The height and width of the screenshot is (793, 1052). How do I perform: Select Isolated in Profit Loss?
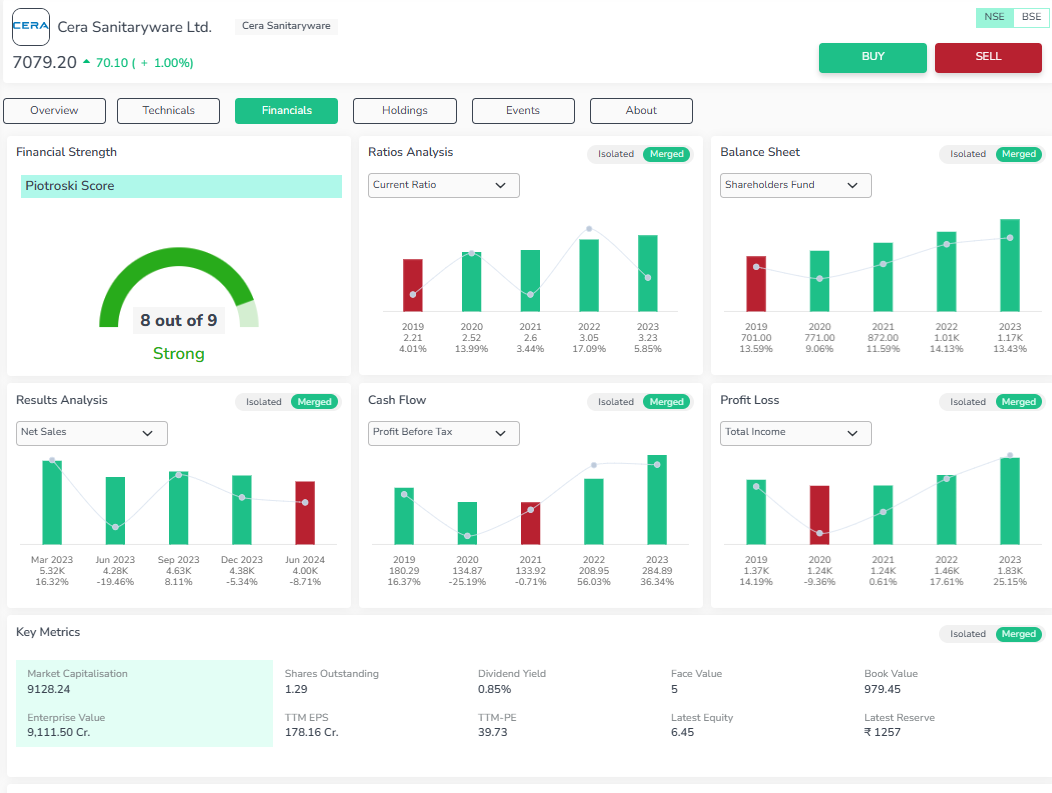click(x=967, y=402)
